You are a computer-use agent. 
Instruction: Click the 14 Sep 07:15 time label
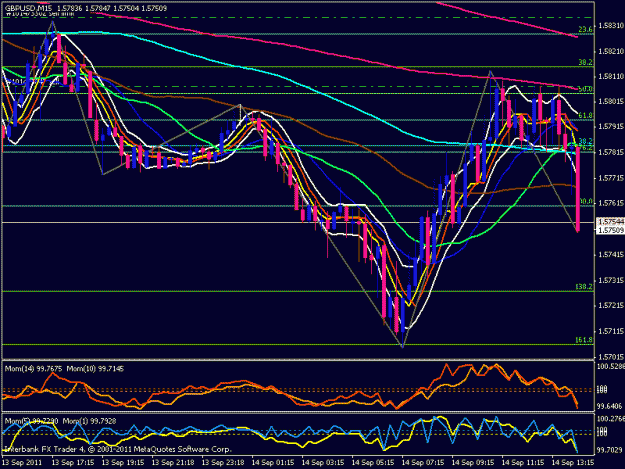click(423, 463)
